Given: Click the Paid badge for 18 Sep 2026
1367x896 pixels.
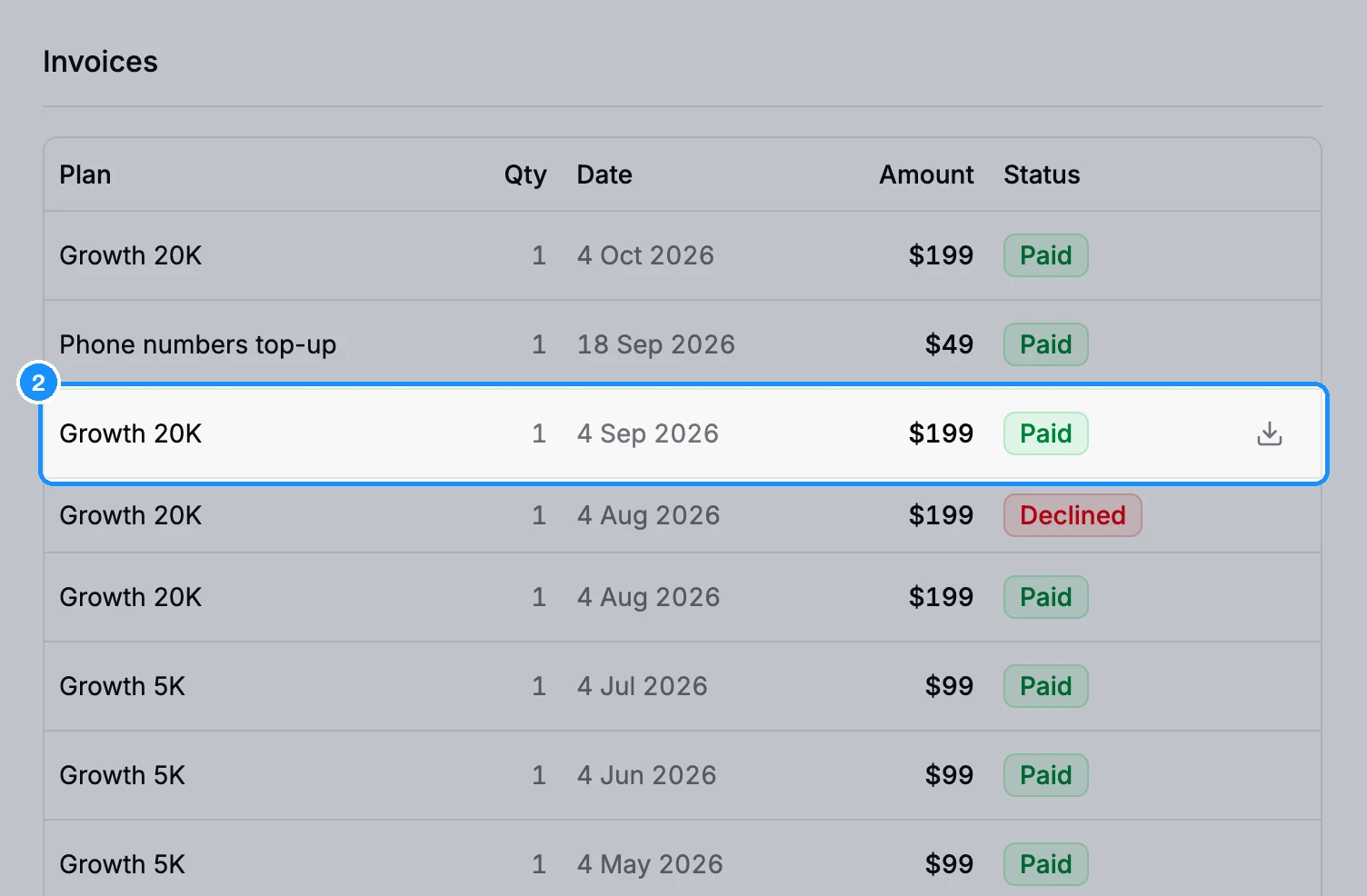Looking at the screenshot, I should (x=1045, y=344).
